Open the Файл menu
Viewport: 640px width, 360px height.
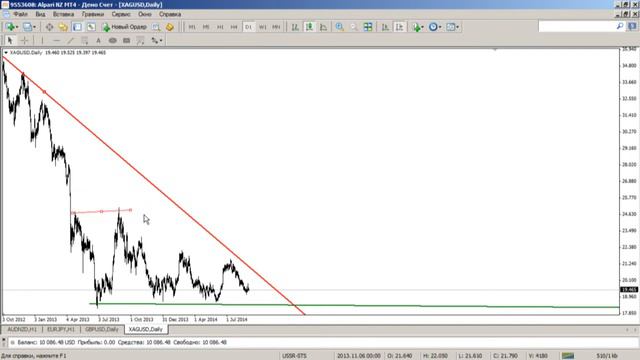pyautogui.click(x=20, y=14)
